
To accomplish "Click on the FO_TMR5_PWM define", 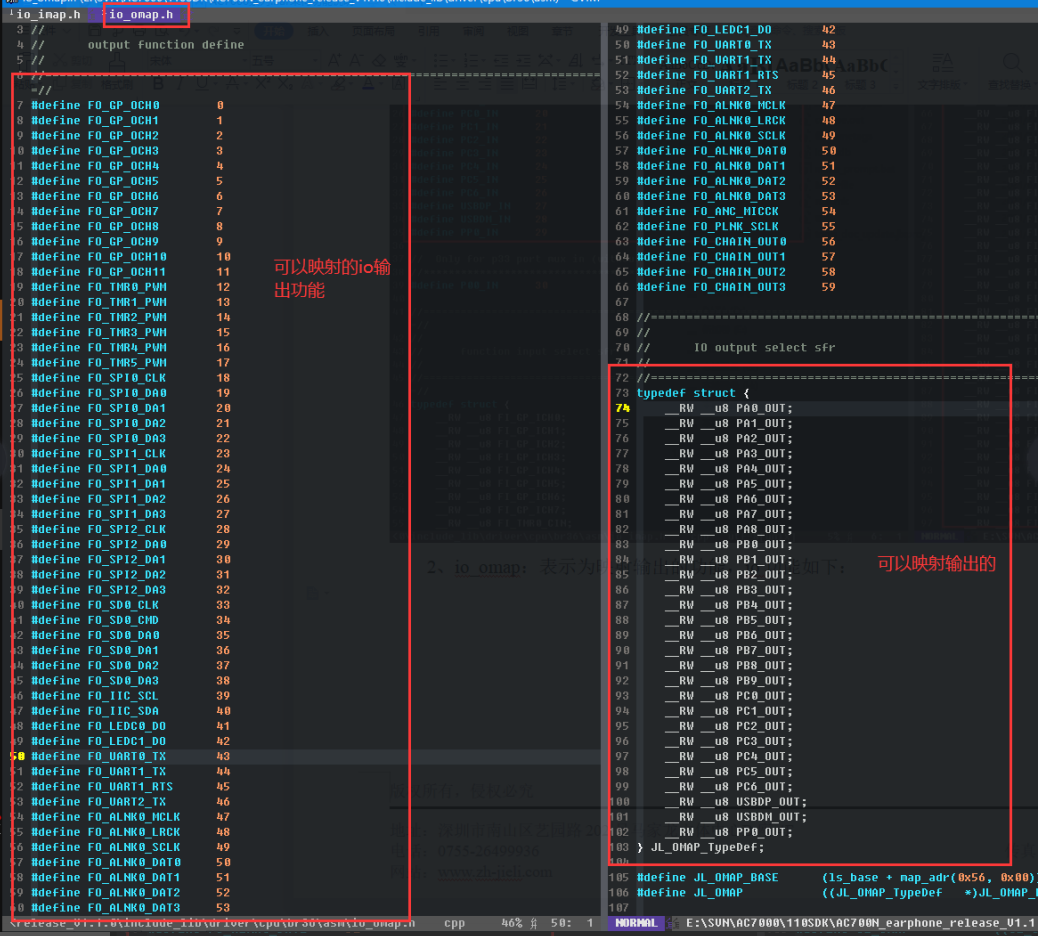I will (130, 362).
